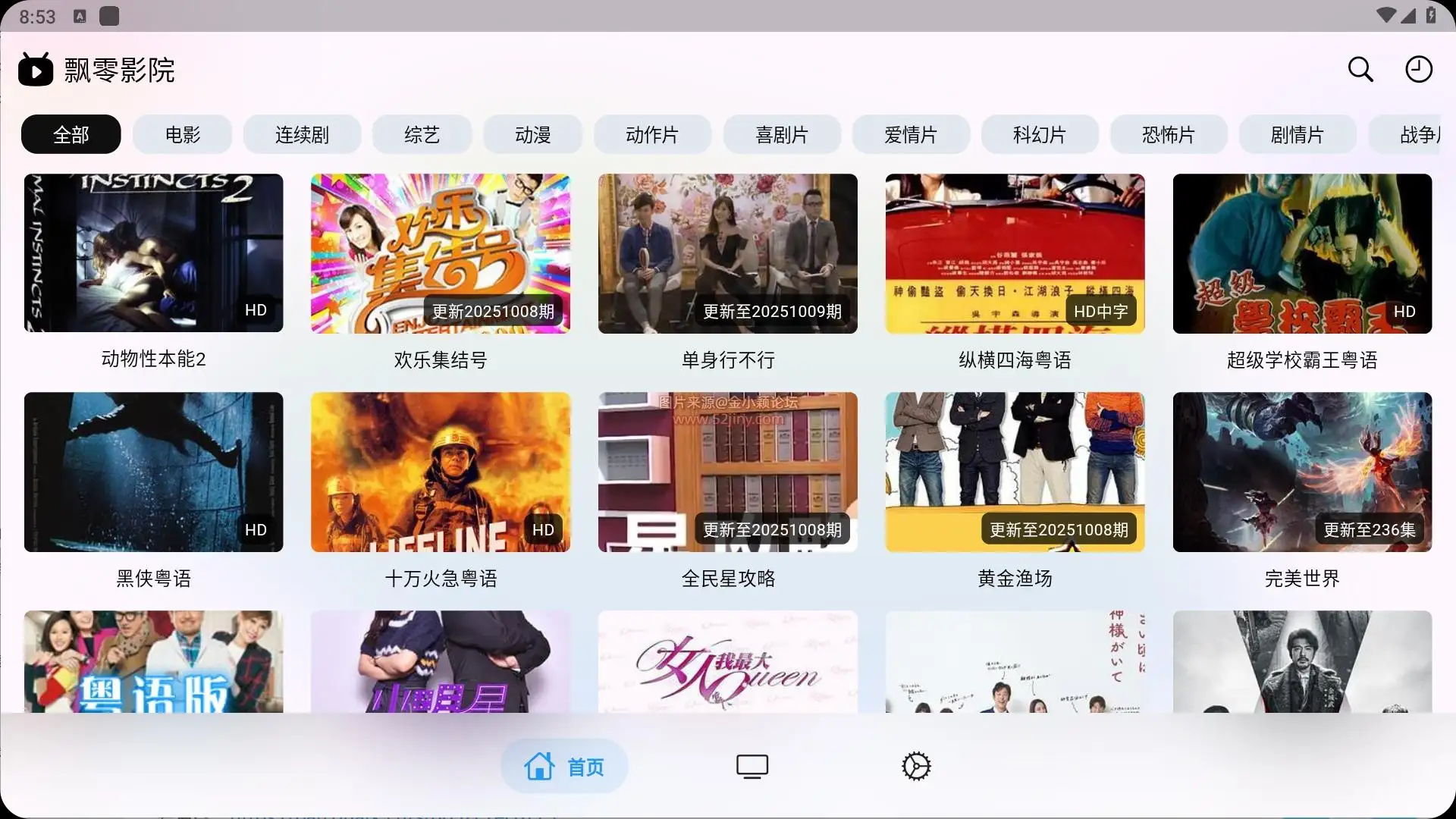Tap the battery status icon
Image resolution: width=1456 pixels, height=819 pixels.
[1431, 15]
